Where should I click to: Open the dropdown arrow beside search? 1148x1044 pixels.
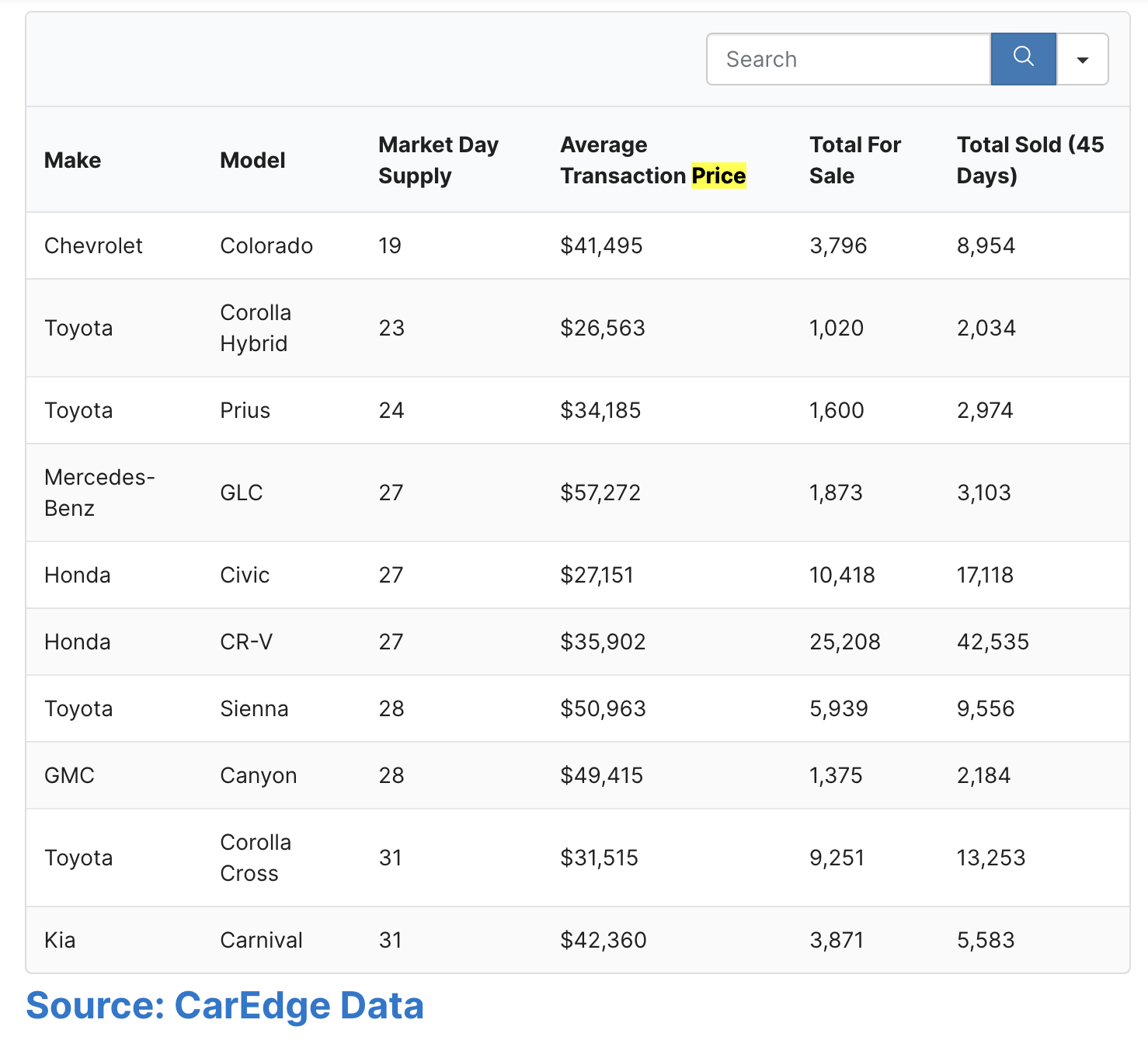pyautogui.click(x=1082, y=59)
